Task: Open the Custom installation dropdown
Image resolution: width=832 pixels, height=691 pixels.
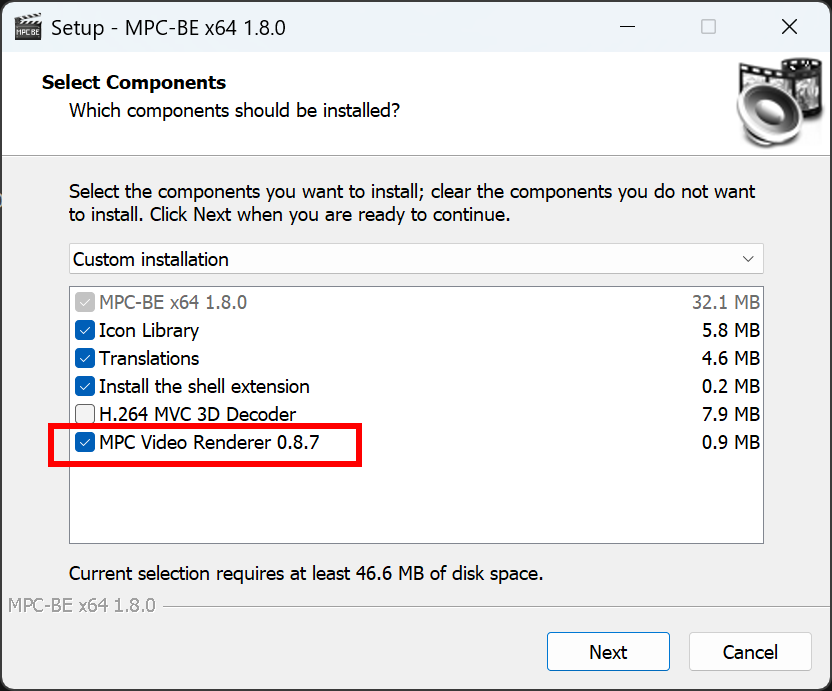Action: click(x=416, y=259)
